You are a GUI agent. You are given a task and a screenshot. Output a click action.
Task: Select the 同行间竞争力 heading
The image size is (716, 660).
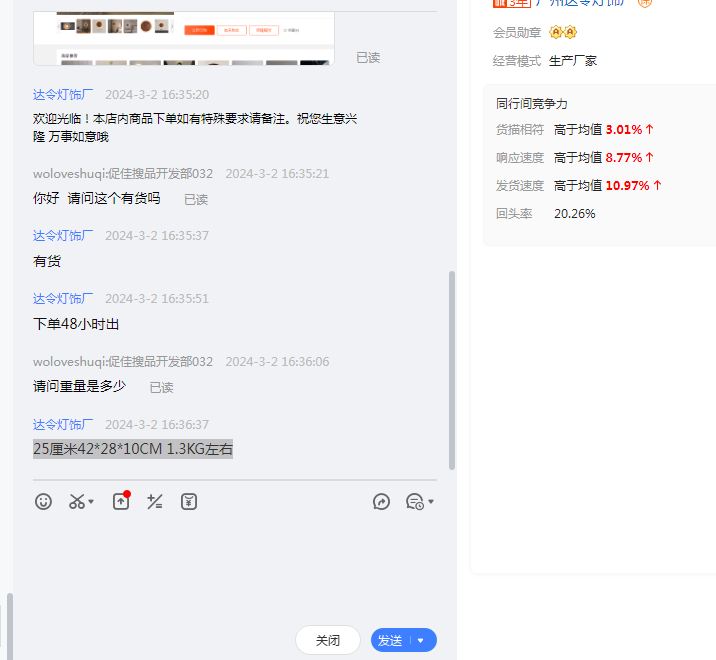click(532, 104)
